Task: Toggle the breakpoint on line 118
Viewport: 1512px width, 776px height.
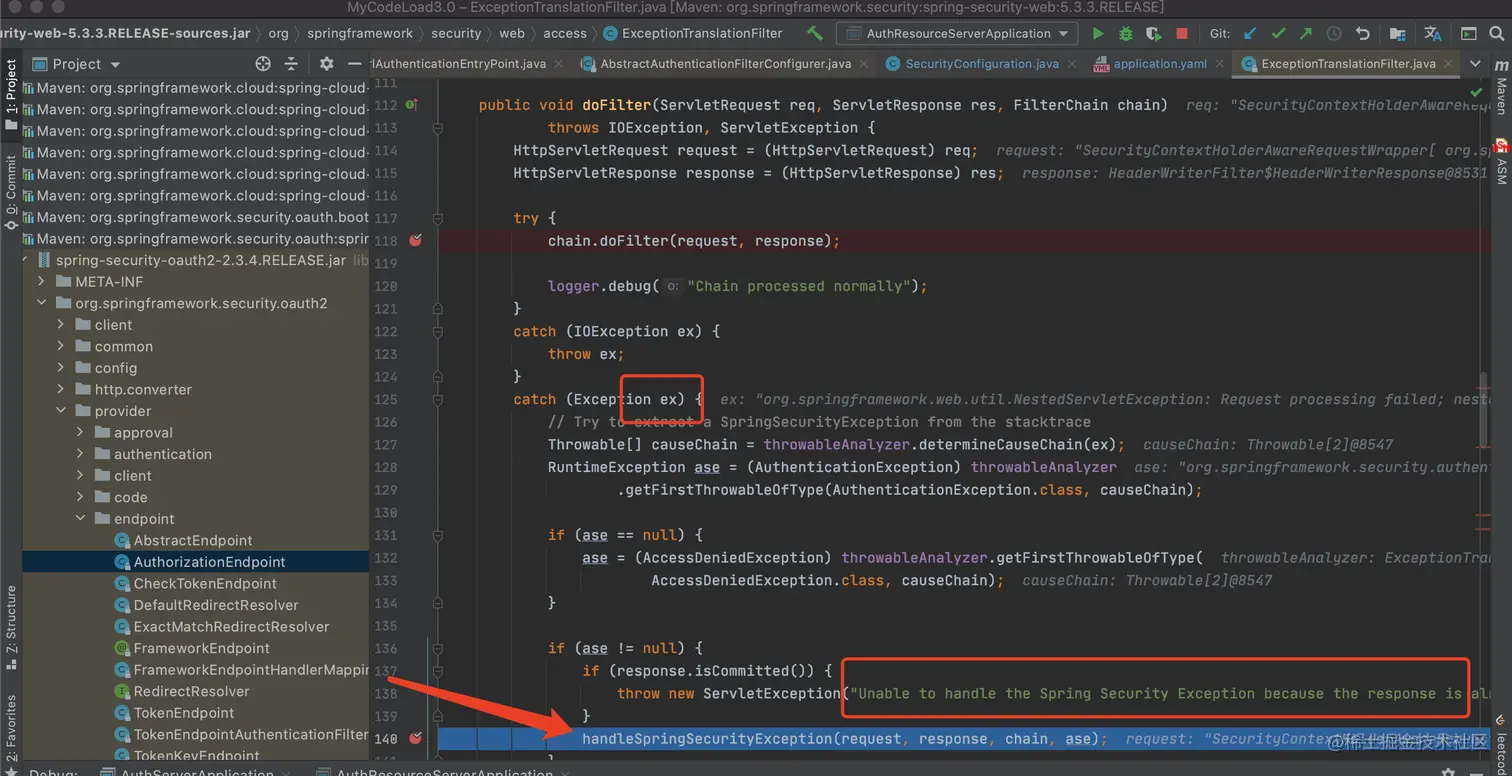Action: coord(415,241)
